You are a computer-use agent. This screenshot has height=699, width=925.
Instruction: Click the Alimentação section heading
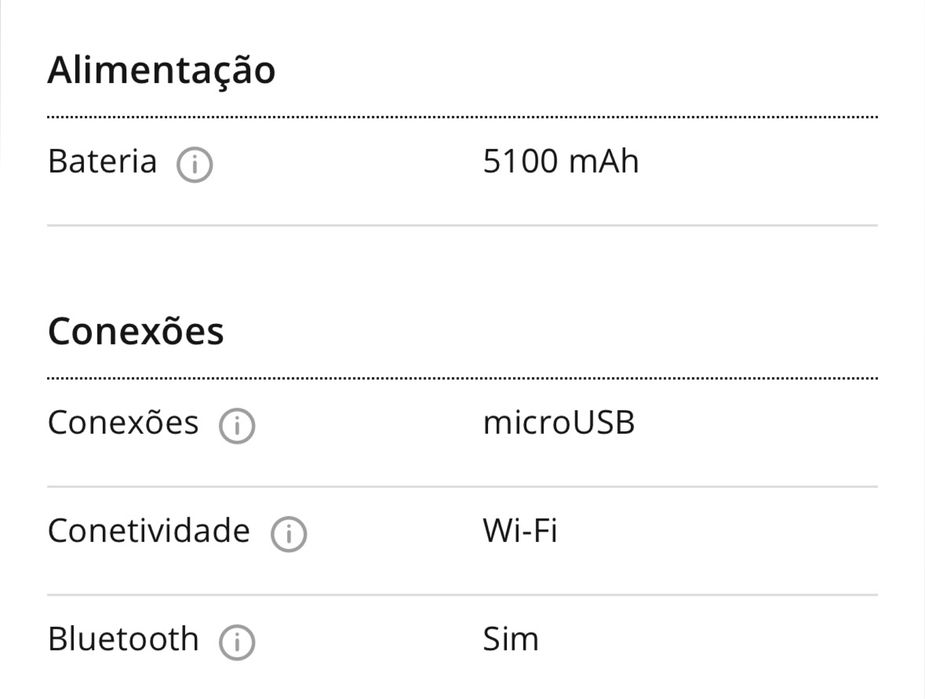pos(161,71)
